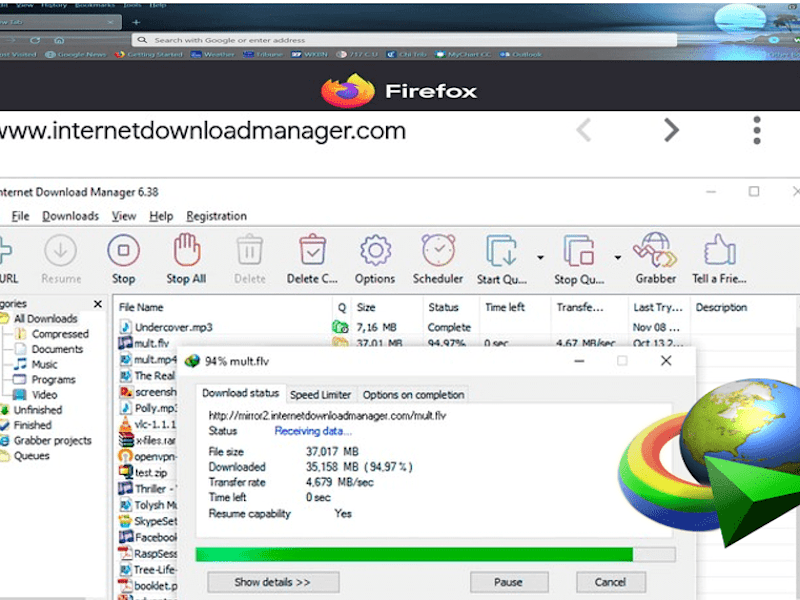Click the Cancel button
This screenshot has width=800, height=600.
(611, 582)
